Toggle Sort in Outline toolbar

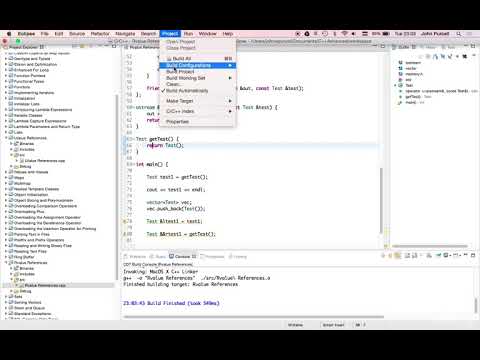(435, 57)
